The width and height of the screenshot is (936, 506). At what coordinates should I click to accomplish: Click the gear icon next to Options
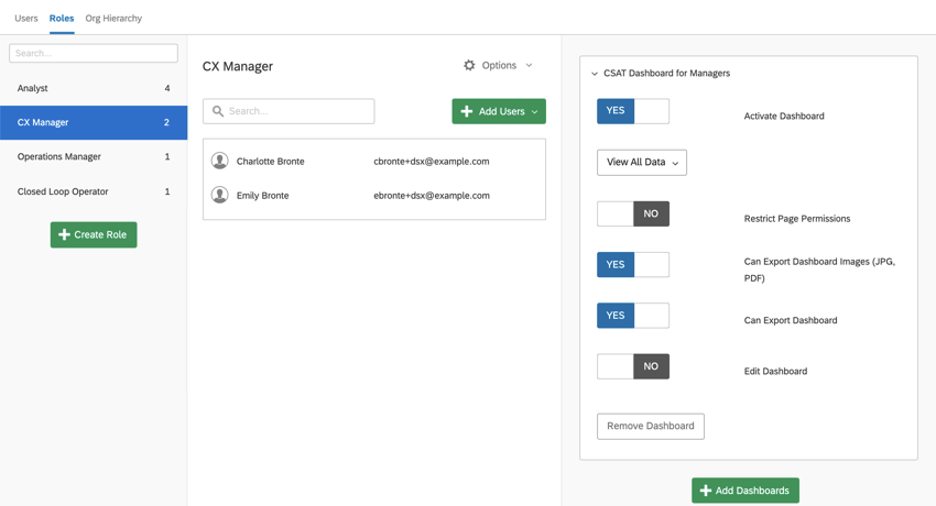point(469,65)
